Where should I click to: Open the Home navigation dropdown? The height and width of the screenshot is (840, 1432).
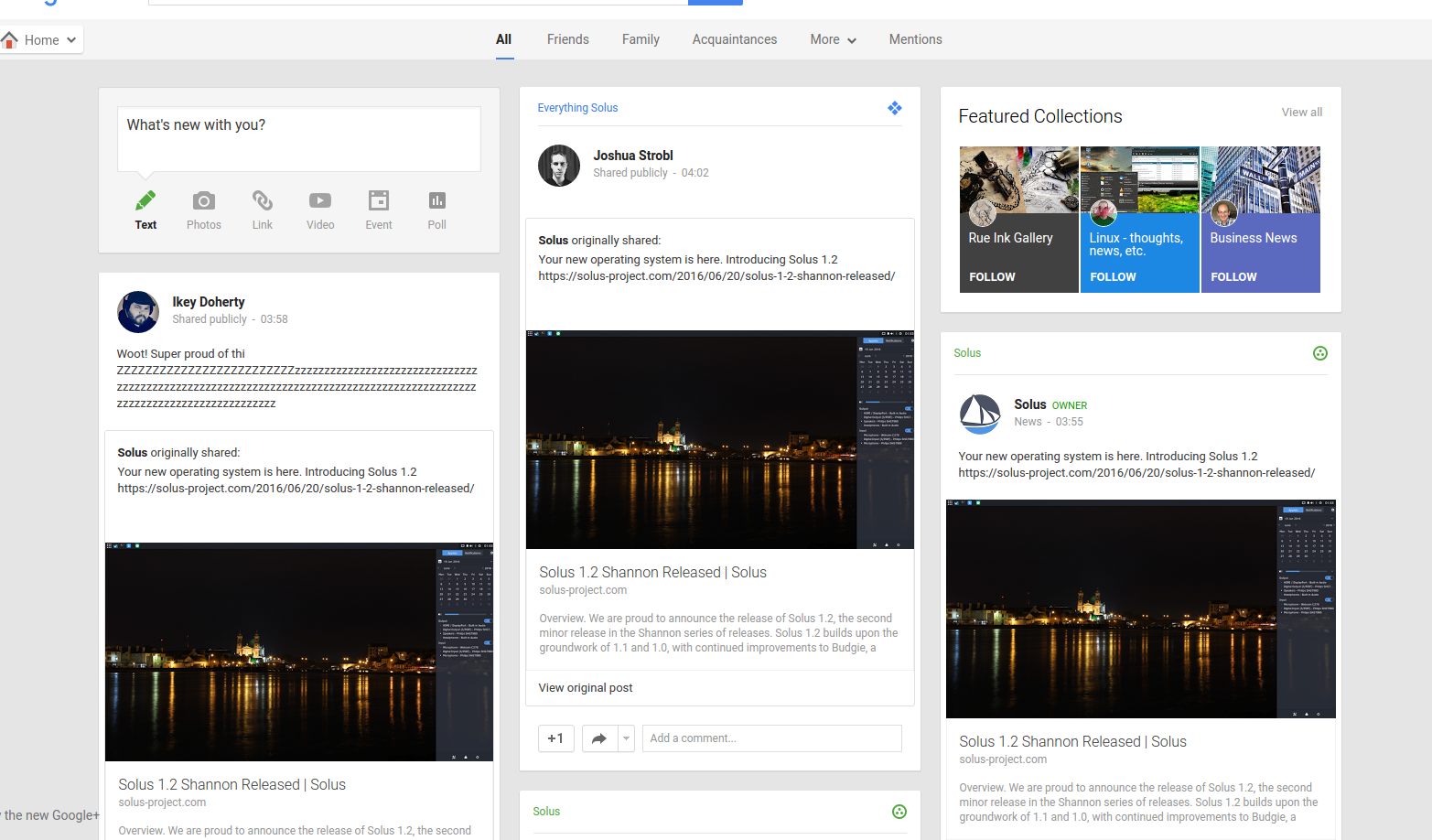[41, 39]
